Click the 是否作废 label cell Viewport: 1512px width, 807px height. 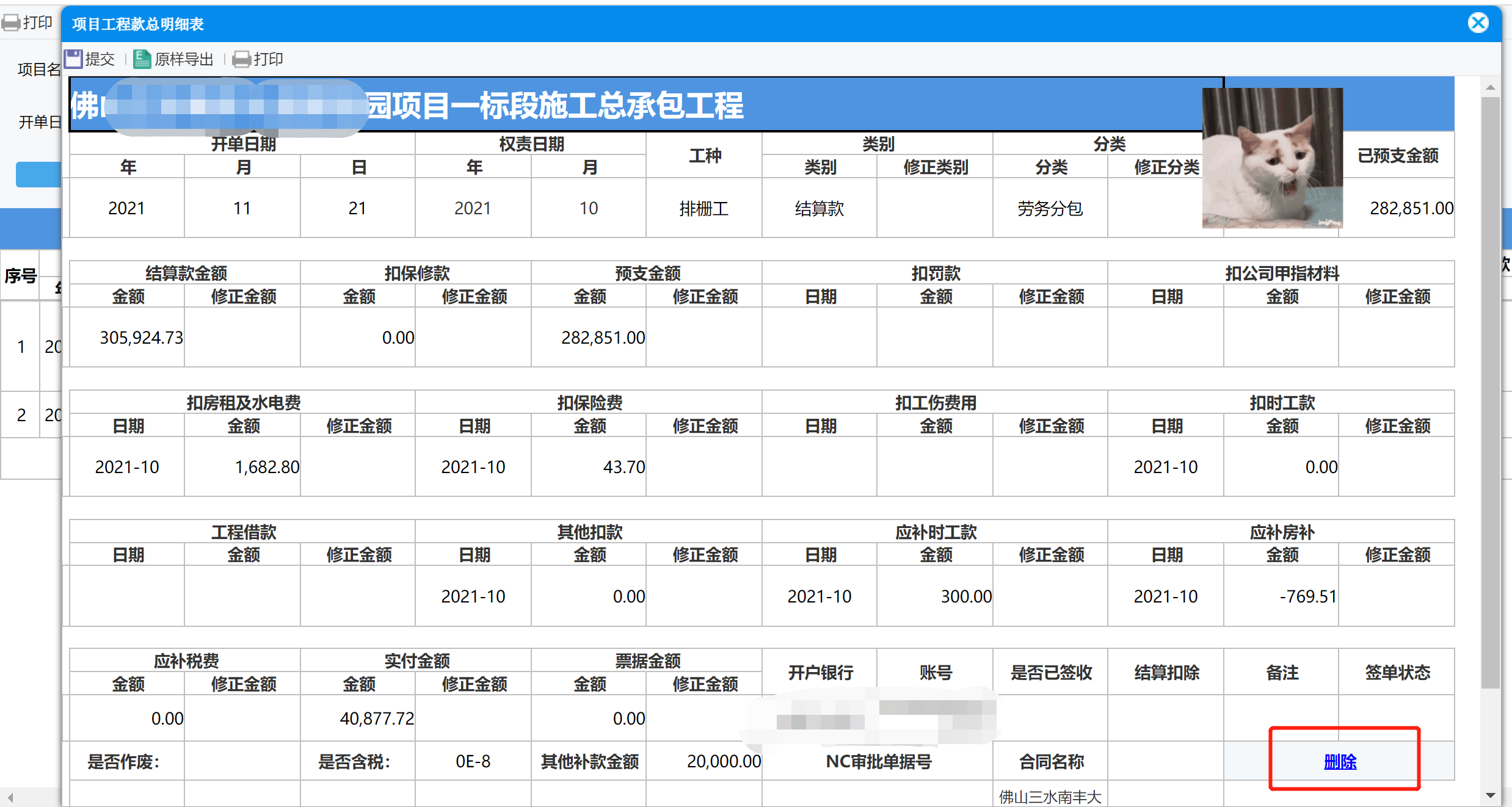click(x=126, y=761)
